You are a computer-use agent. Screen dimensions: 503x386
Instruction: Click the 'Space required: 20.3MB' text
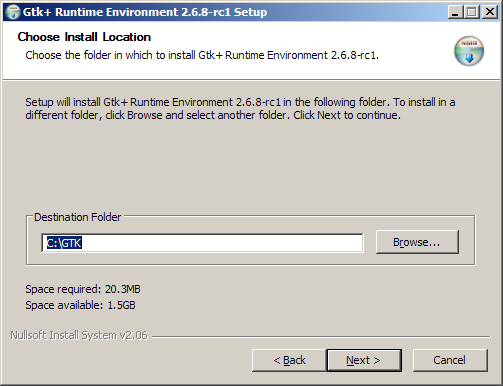click(83, 289)
